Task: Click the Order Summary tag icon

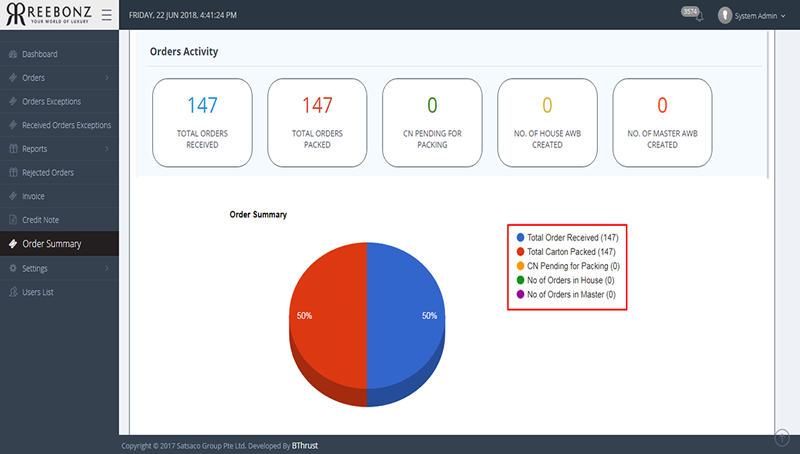Action: pyautogui.click(x=13, y=244)
